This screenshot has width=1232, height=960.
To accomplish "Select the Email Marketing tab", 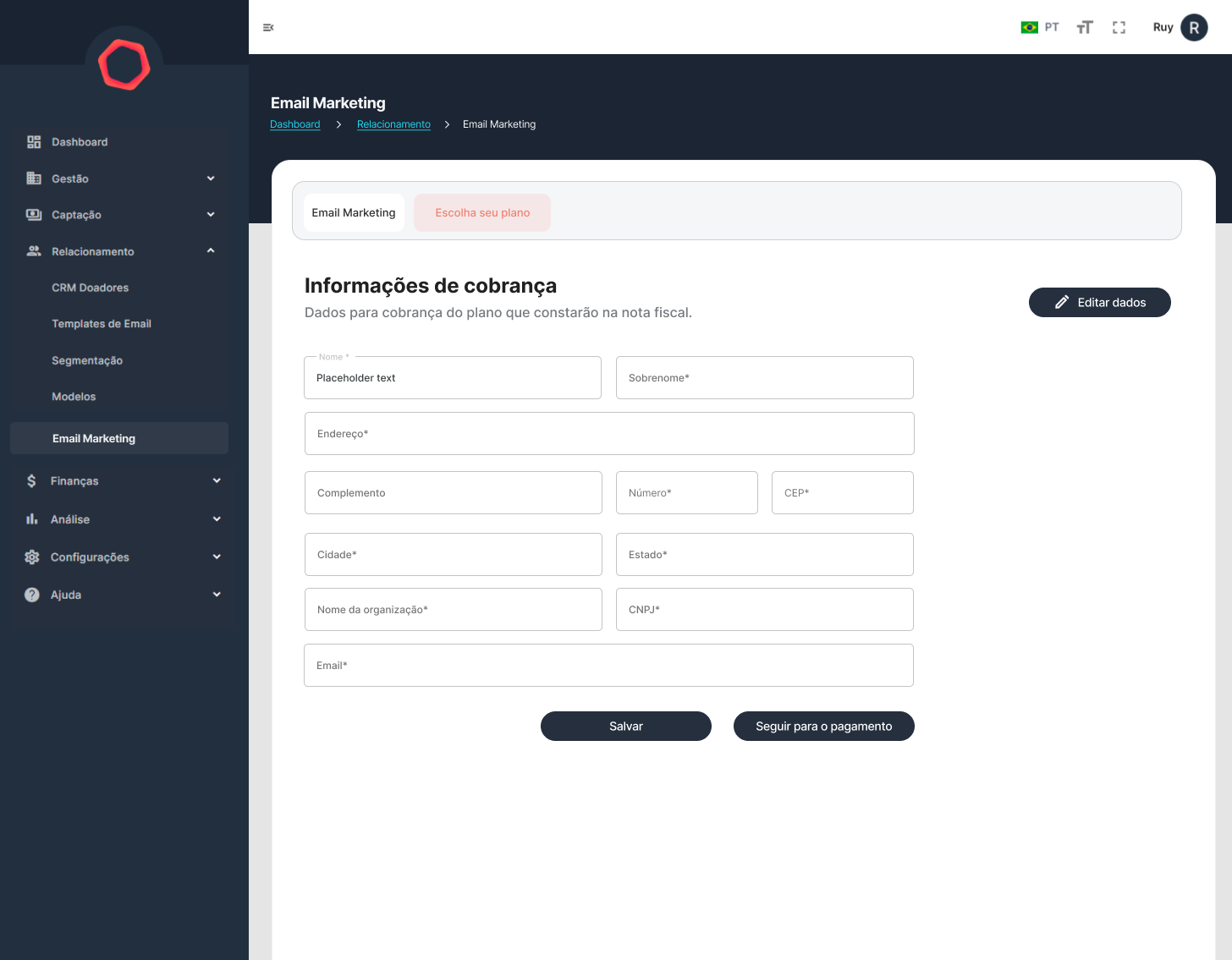I will tap(354, 213).
